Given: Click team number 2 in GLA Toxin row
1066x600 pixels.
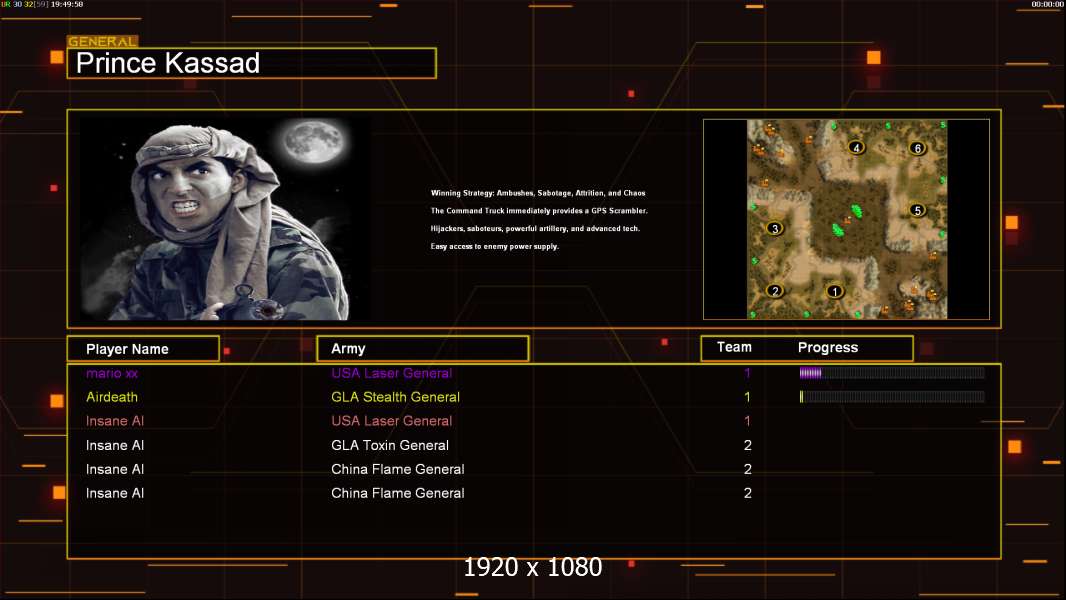Looking at the screenshot, I should [x=748, y=445].
